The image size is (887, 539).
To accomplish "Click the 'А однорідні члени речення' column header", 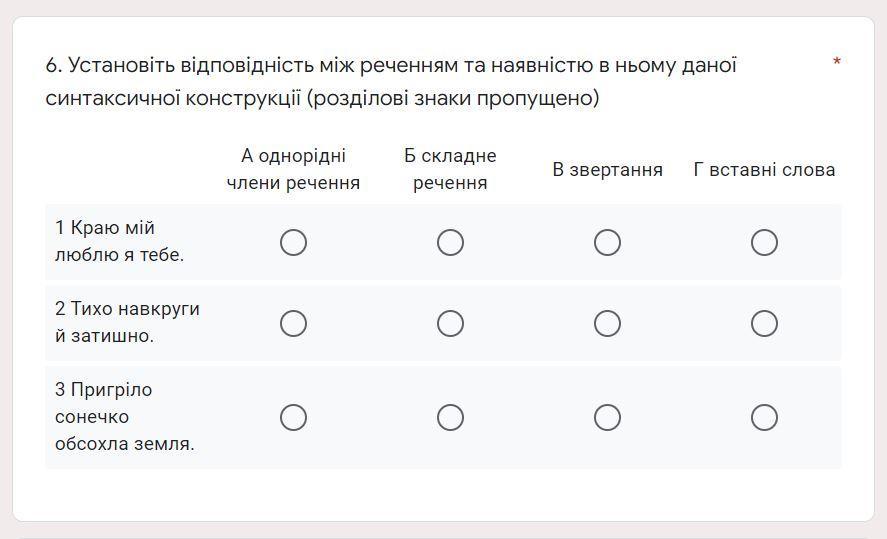I will 293,169.
